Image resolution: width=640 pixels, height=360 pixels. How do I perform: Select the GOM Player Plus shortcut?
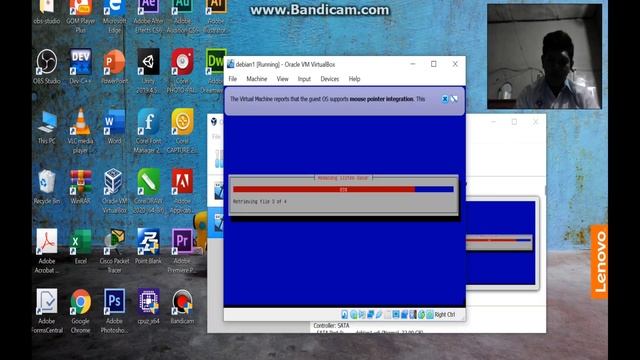(80, 16)
